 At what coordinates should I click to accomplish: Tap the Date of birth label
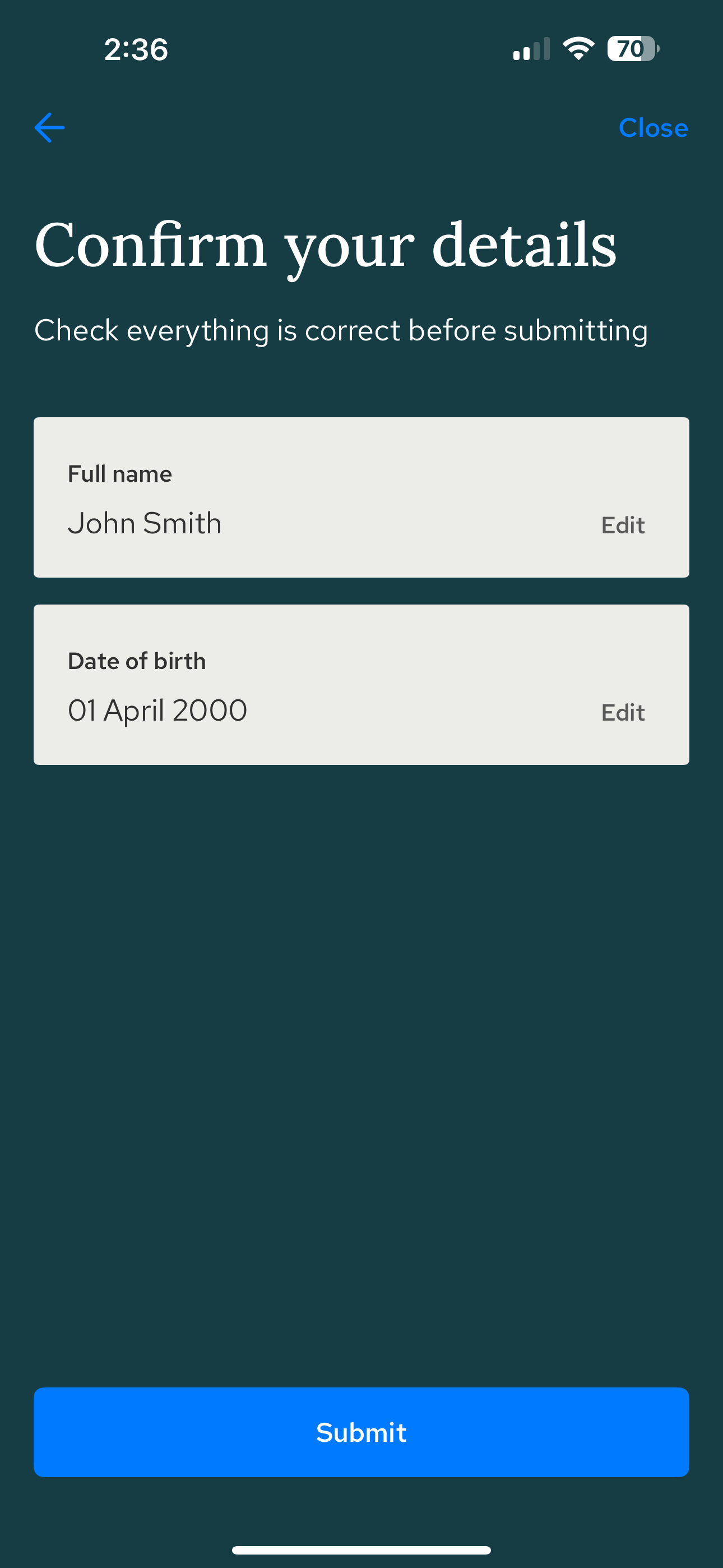tap(137, 661)
